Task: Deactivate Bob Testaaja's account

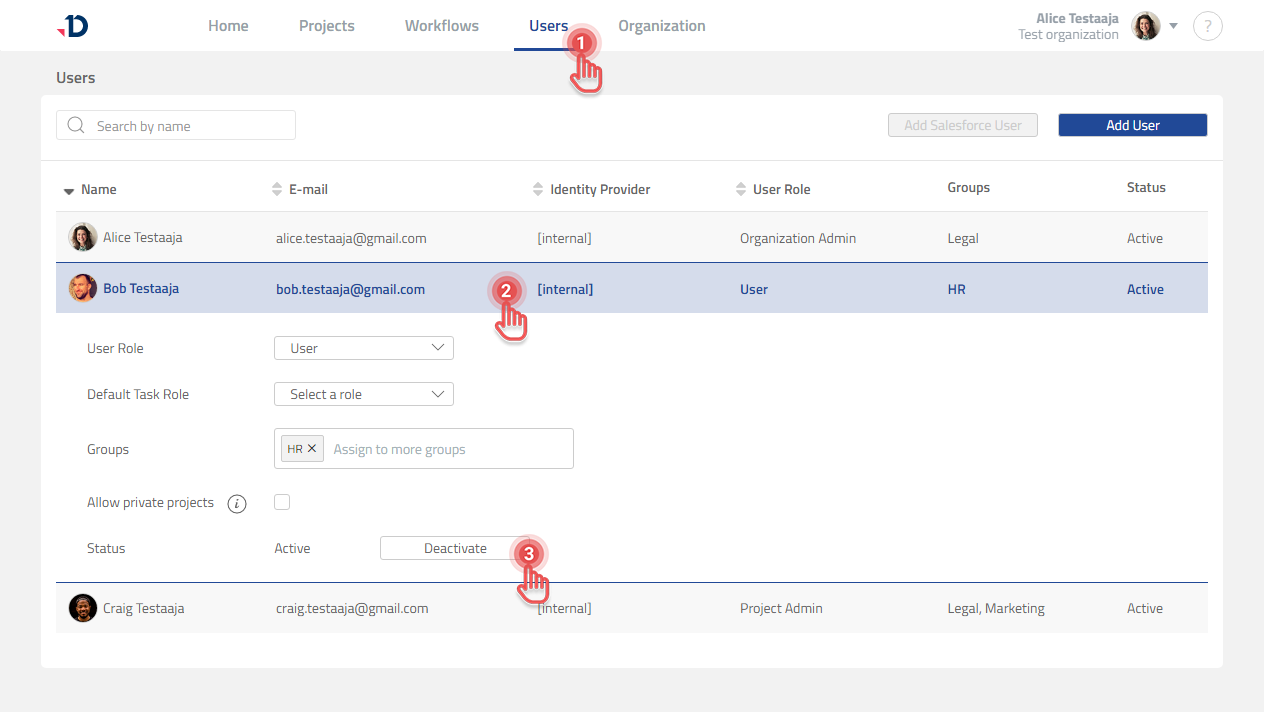Action: point(455,548)
